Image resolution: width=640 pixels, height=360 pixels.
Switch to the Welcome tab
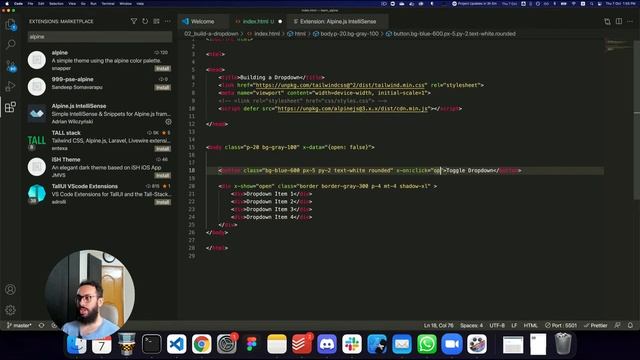[203, 21]
